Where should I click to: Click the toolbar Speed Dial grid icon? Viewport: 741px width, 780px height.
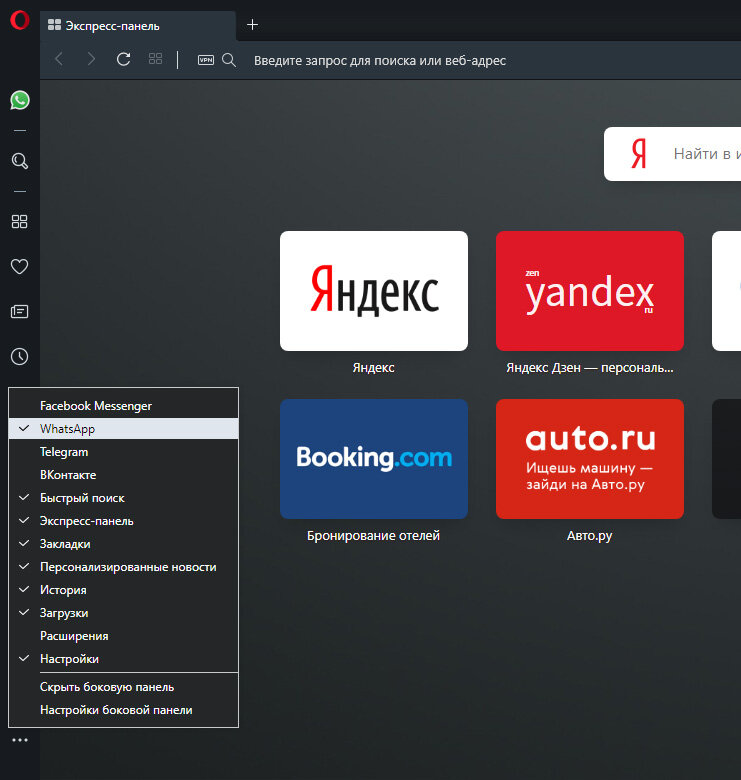[x=155, y=59]
